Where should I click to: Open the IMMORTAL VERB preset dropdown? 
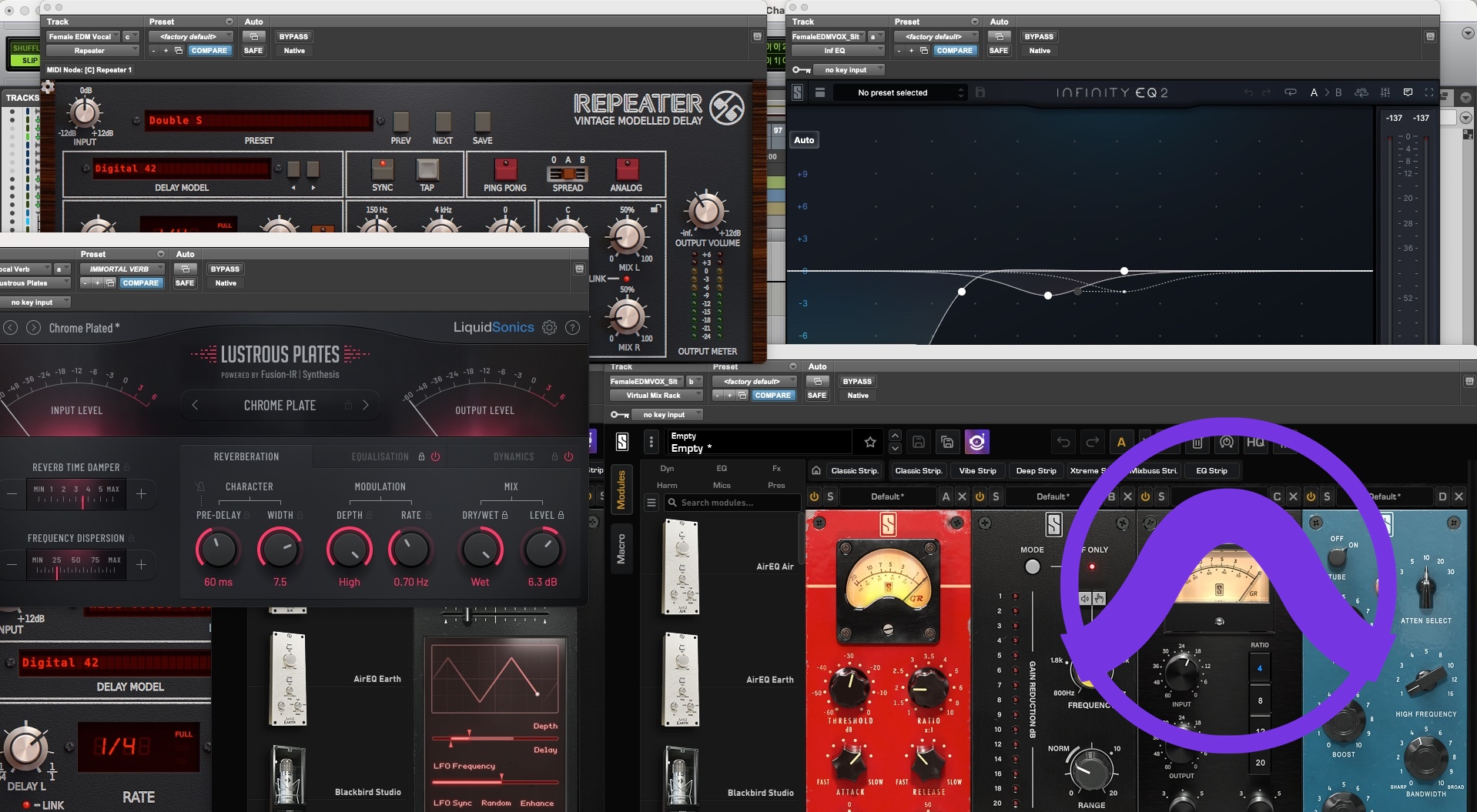click(x=122, y=269)
